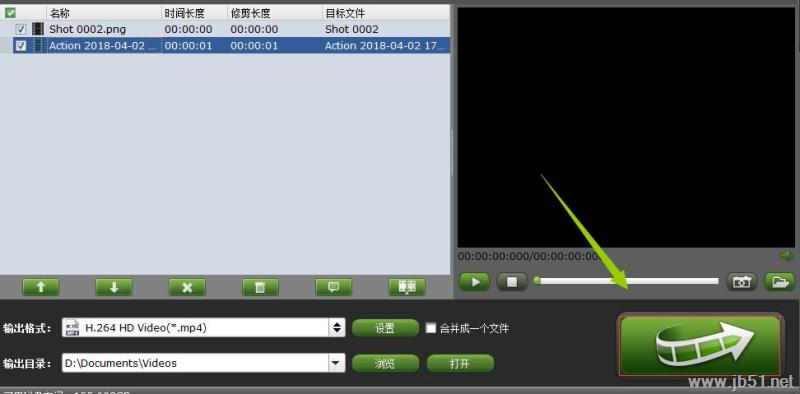Screen dimensions: 800x394
Task: Click target file cell Action 2018-04-02 17...
Action: click(x=386, y=46)
